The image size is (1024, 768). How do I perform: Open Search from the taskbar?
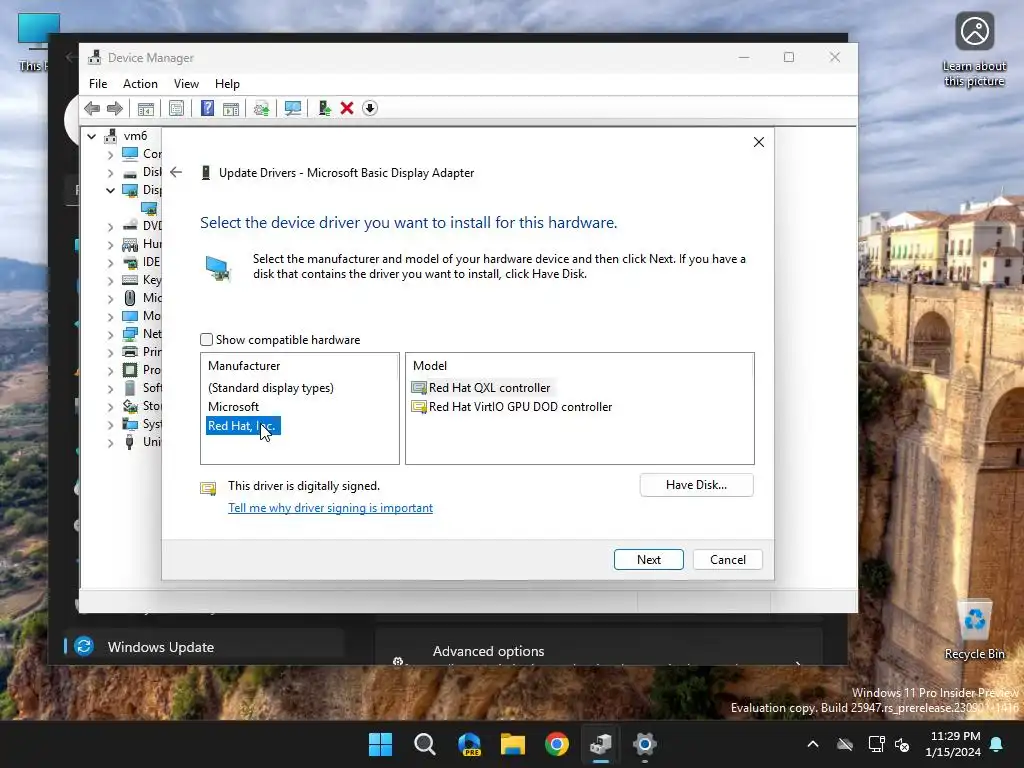click(x=424, y=744)
